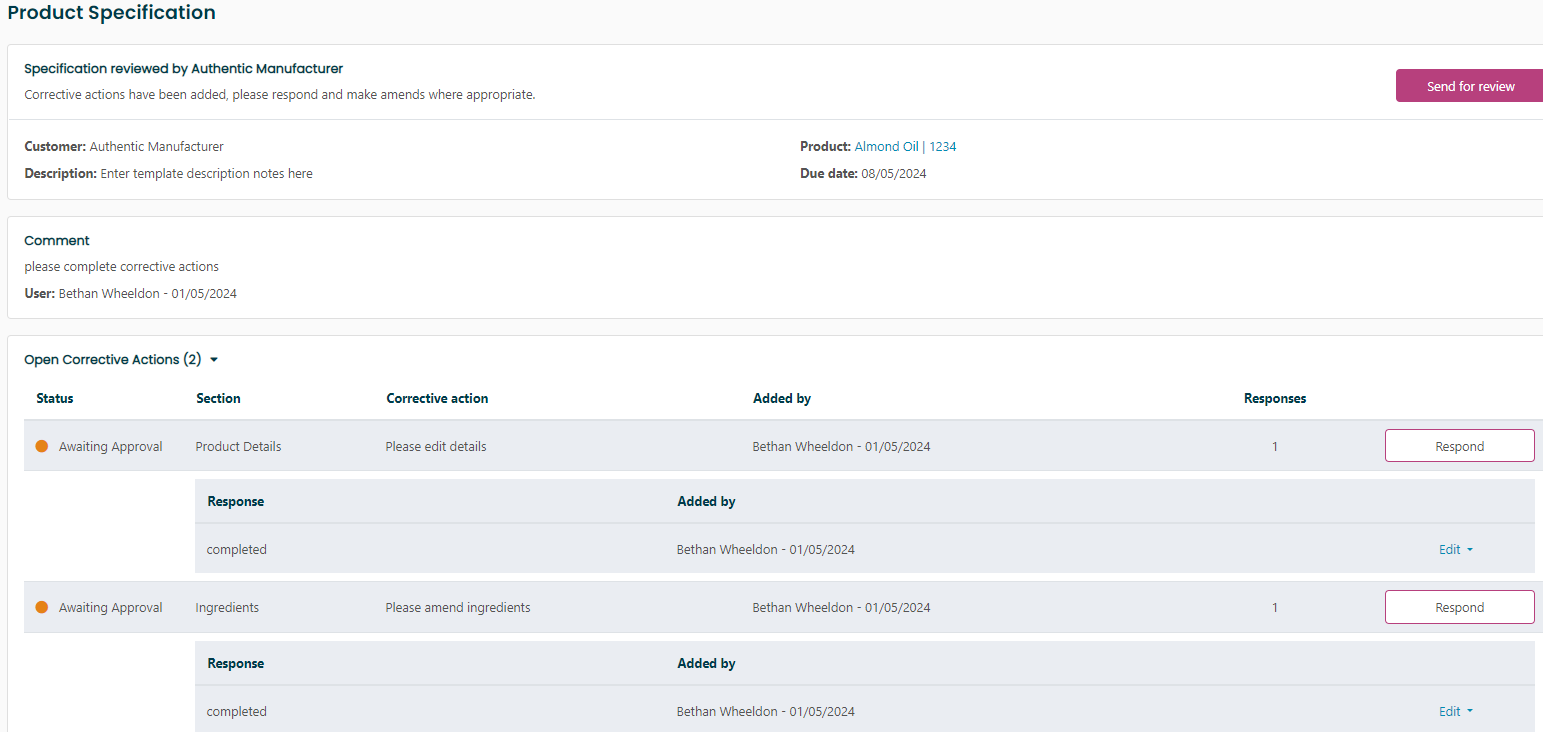The width and height of the screenshot is (1543, 732).
Task: Click the 'please complete corrective actions' comment
Action: (x=121, y=267)
